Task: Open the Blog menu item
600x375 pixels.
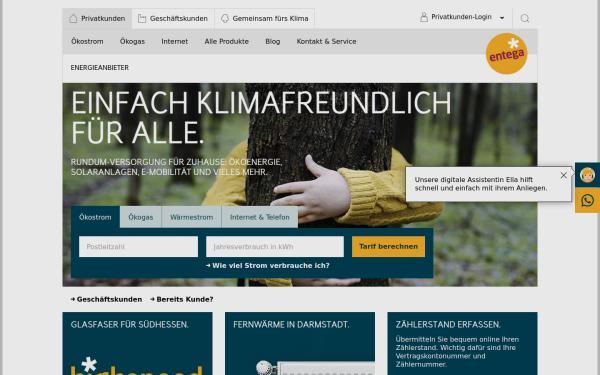Action: click(273, 41)
